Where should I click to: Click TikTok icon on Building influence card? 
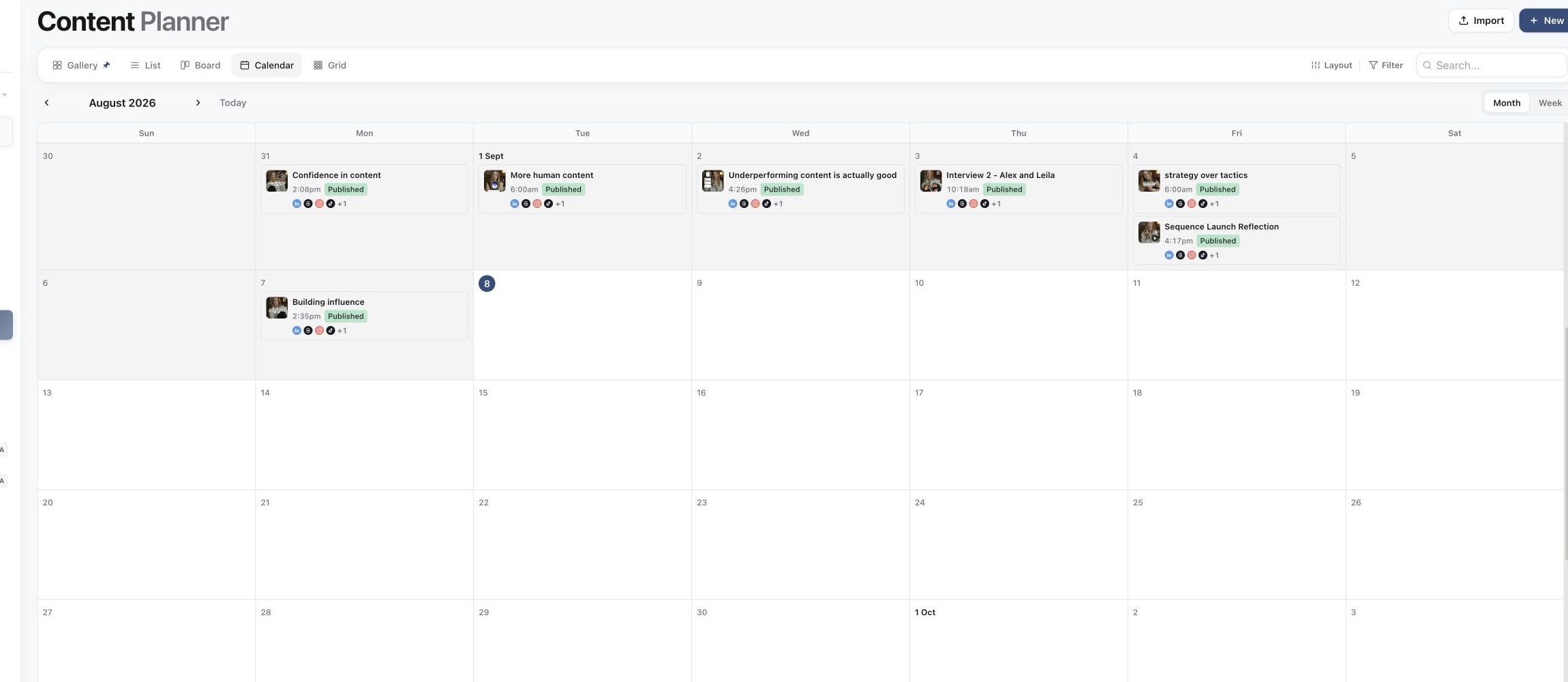[x=331, y=331]
